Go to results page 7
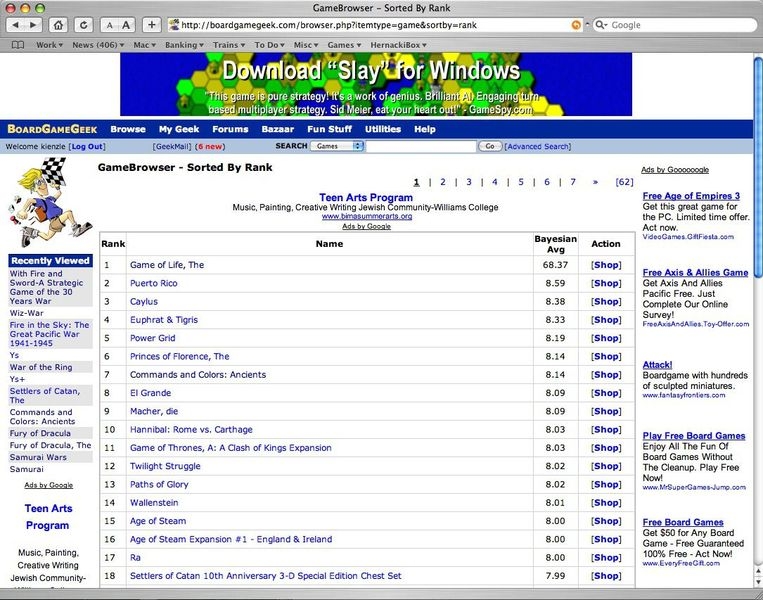Image resolution: width=763 pixels, height=600 pixels. coord(573,182)
